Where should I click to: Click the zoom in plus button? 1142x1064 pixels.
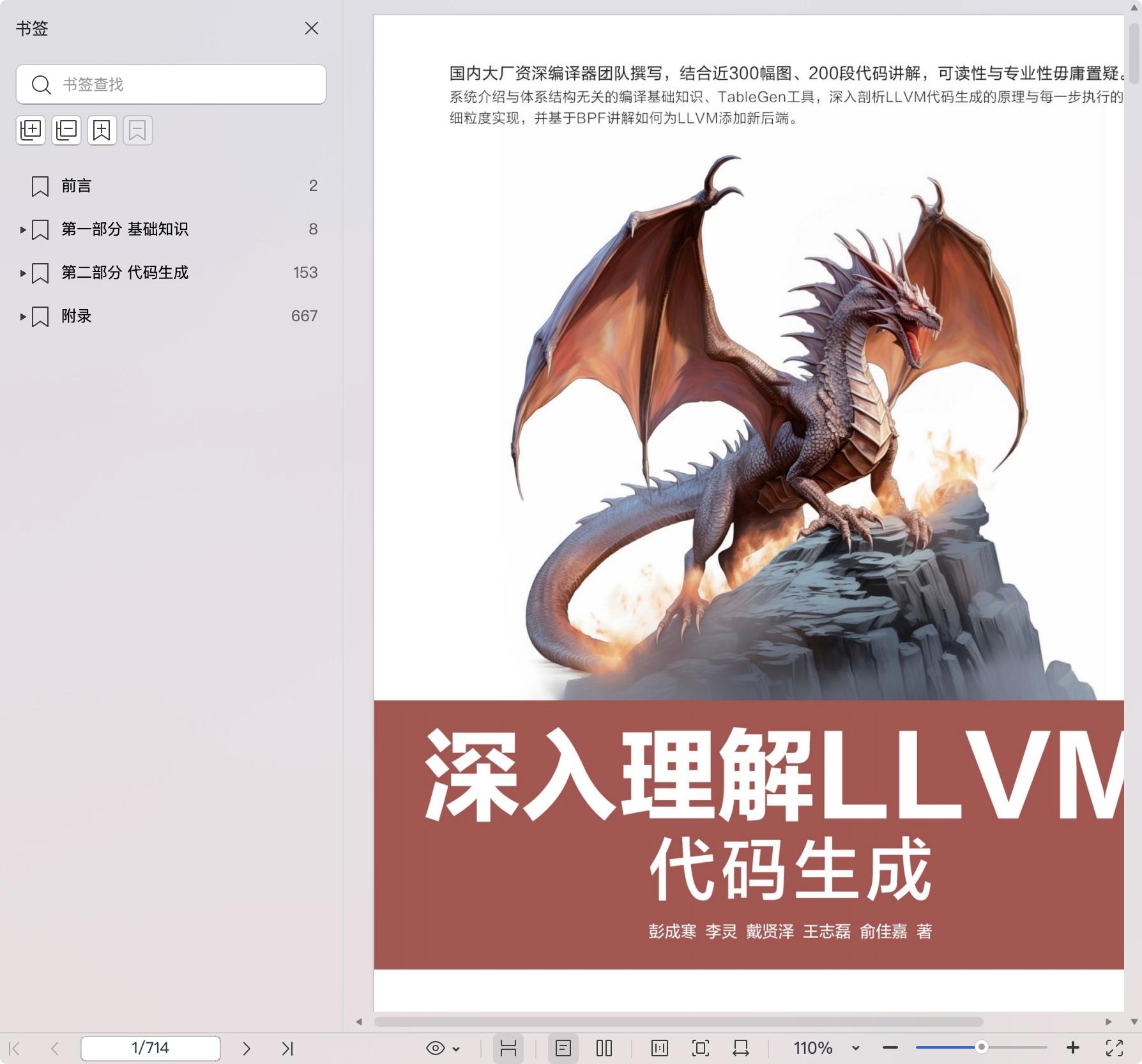tap(1073, 1048)
